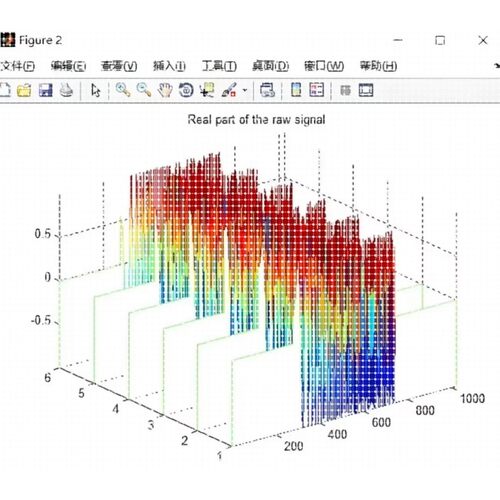The height and width of the screenshot is (500, 500).
Task: Open the 插入(I) menu
Action: 169,66
